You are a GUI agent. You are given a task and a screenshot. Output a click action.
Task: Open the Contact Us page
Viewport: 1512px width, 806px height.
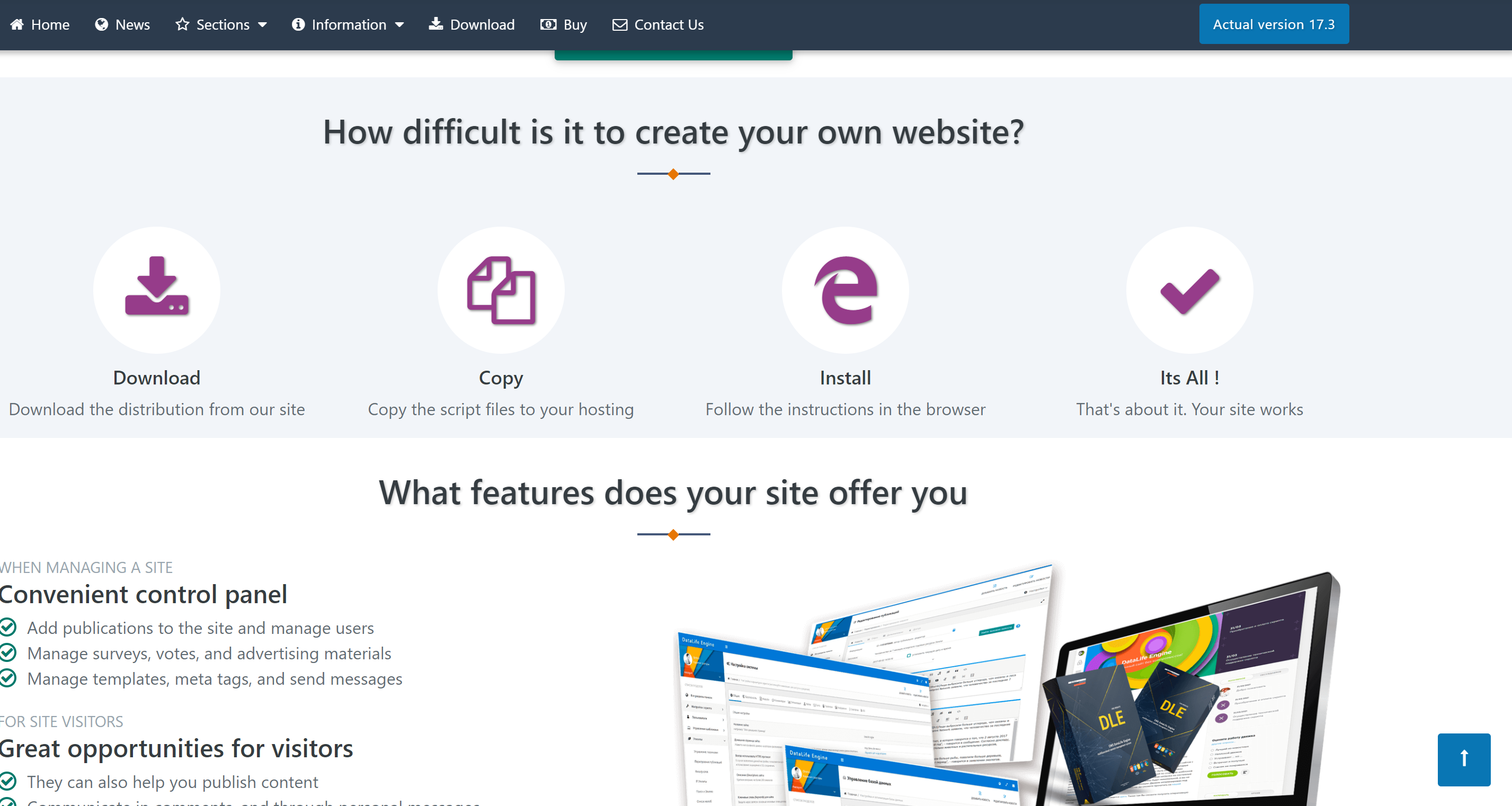click(x=657, y=24)
